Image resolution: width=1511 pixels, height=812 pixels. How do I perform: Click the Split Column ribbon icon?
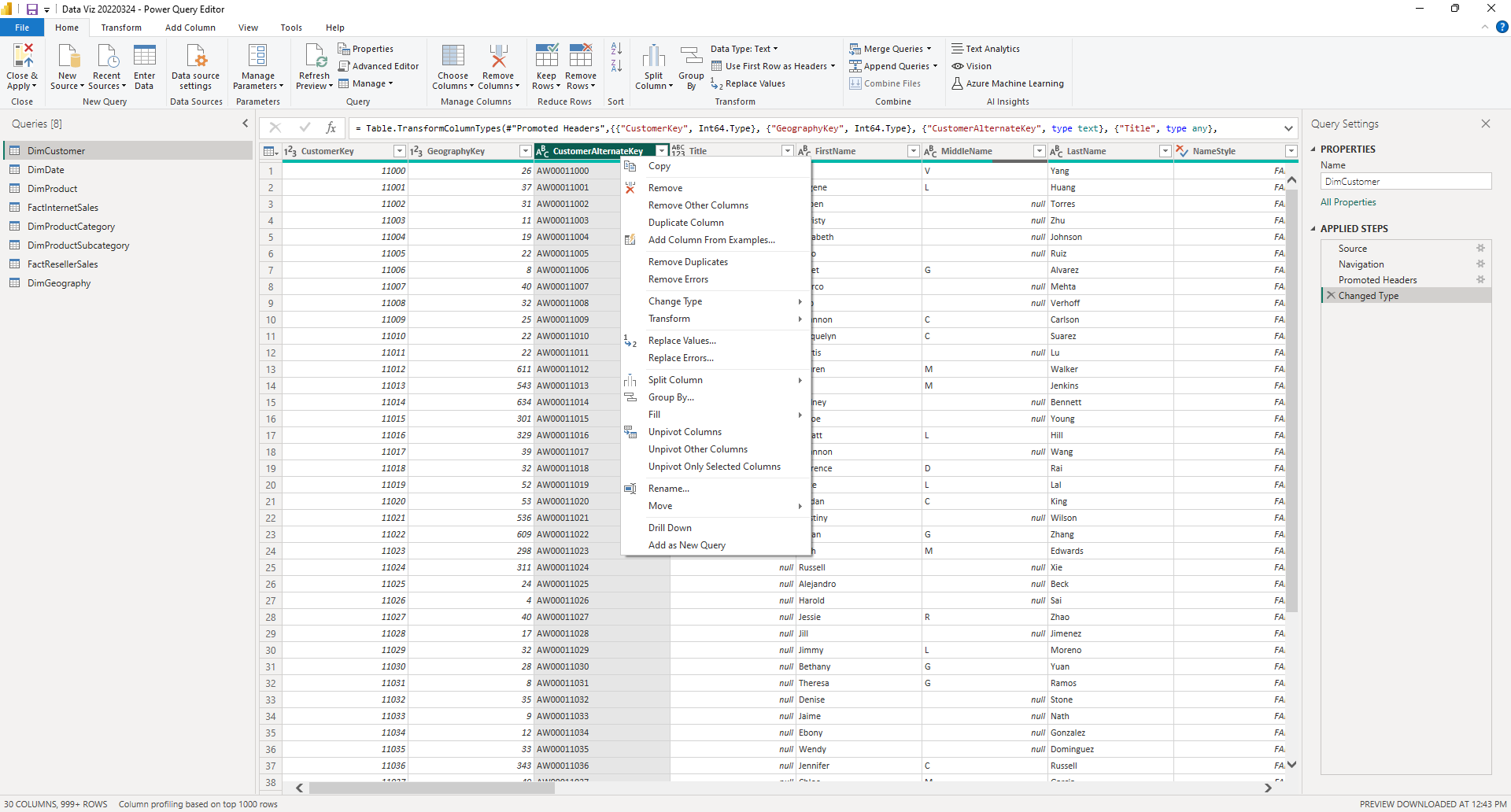(x=653, y=57)
